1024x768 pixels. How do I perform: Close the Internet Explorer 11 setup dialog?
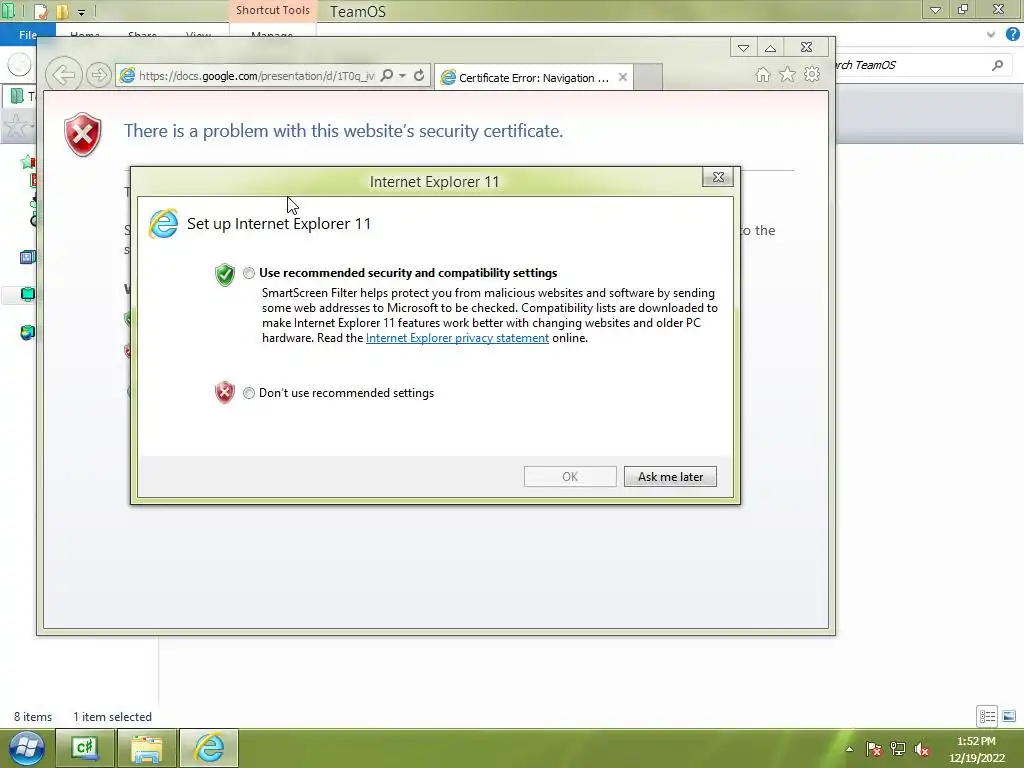718,177
